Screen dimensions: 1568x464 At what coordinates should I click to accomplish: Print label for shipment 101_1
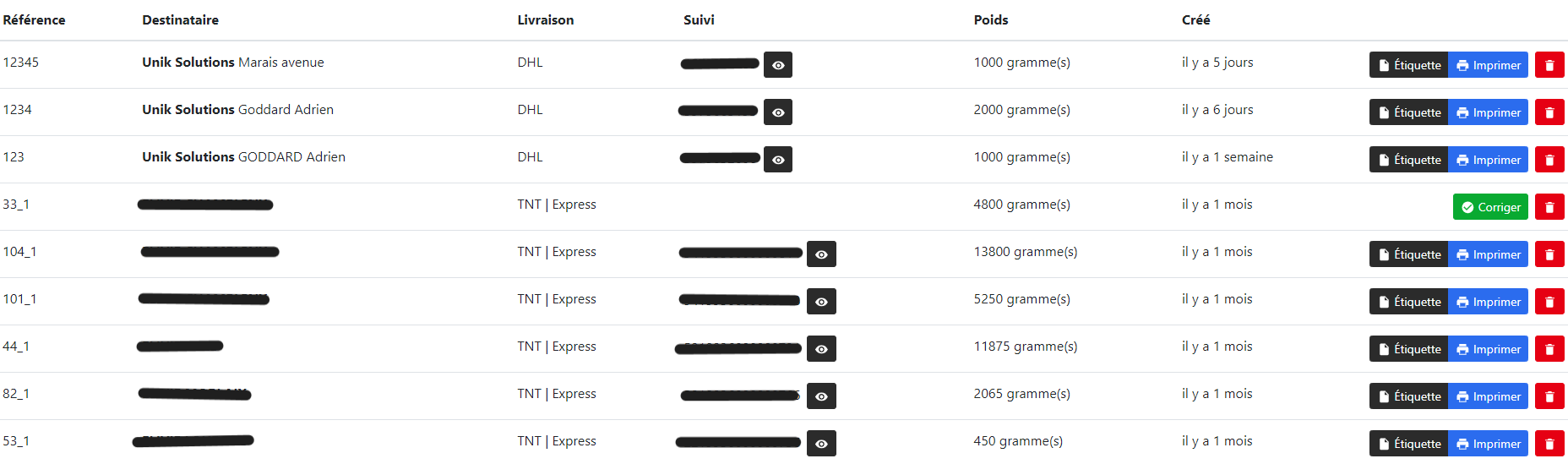1489,302
